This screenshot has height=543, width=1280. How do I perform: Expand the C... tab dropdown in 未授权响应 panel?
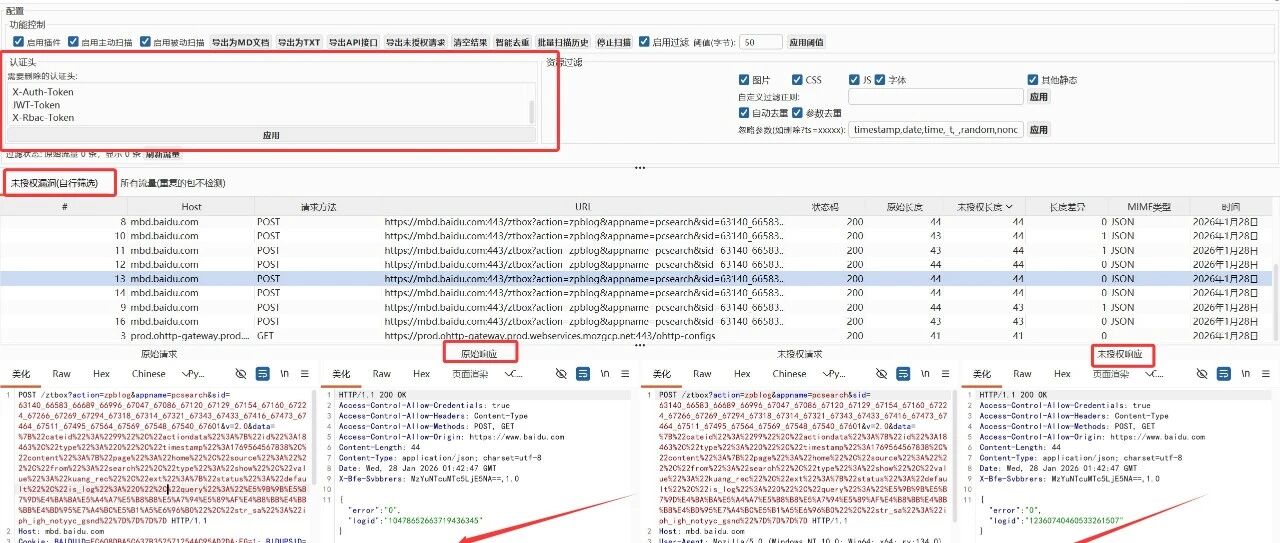(1156, 374)
